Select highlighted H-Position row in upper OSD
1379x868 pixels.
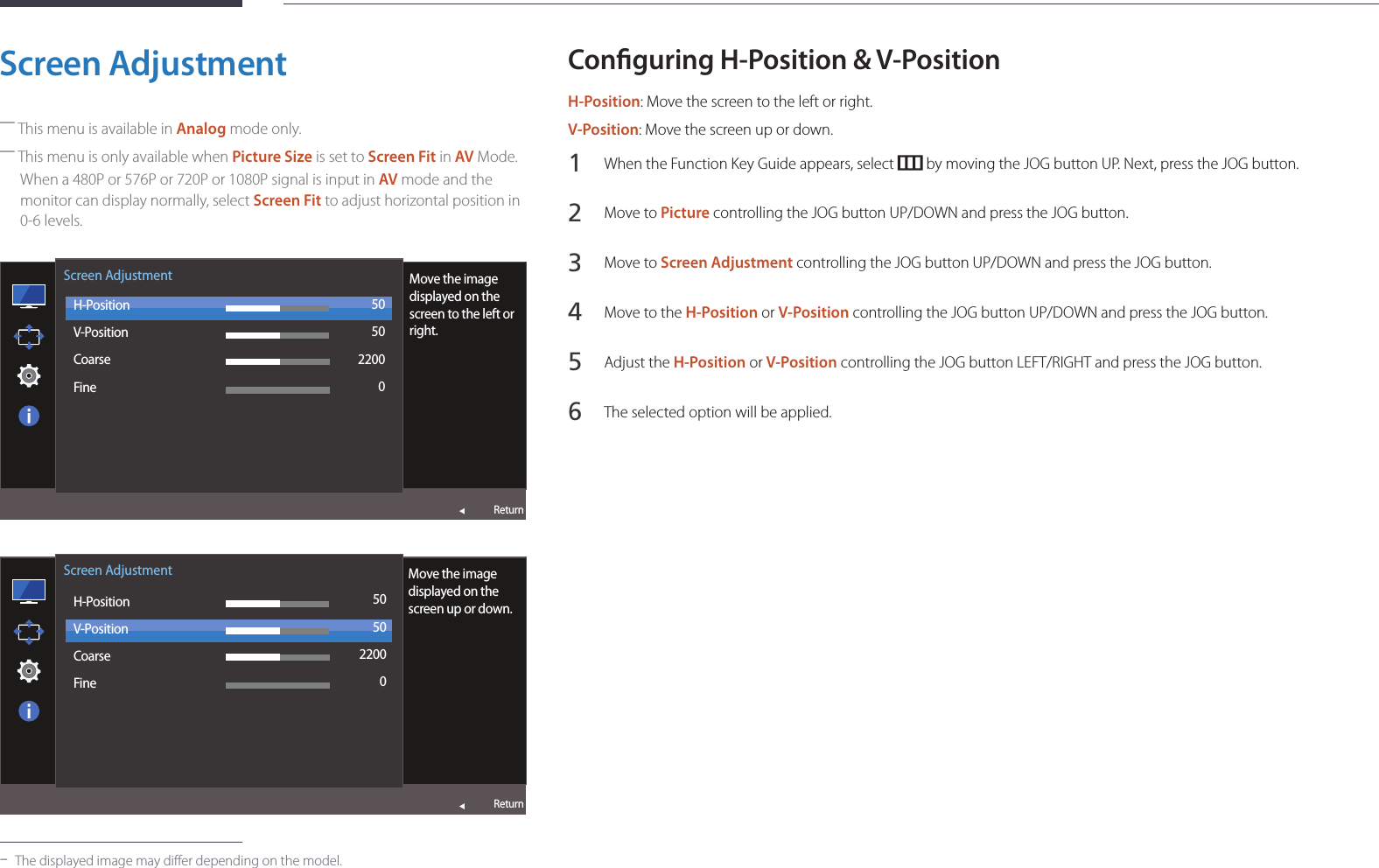click(x=228, y=307)
